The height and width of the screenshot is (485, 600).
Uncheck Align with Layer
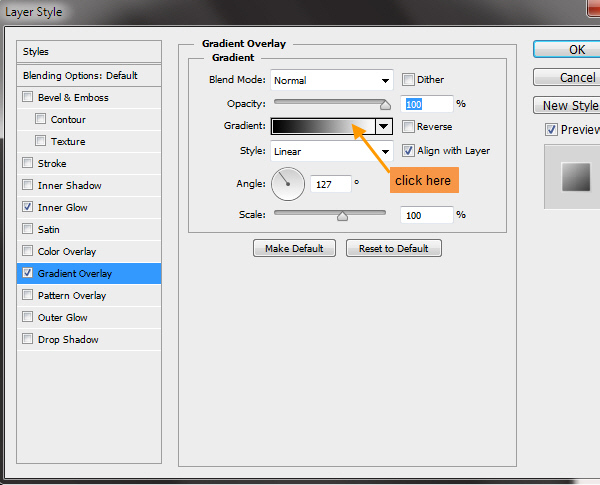tap(409, 151)
